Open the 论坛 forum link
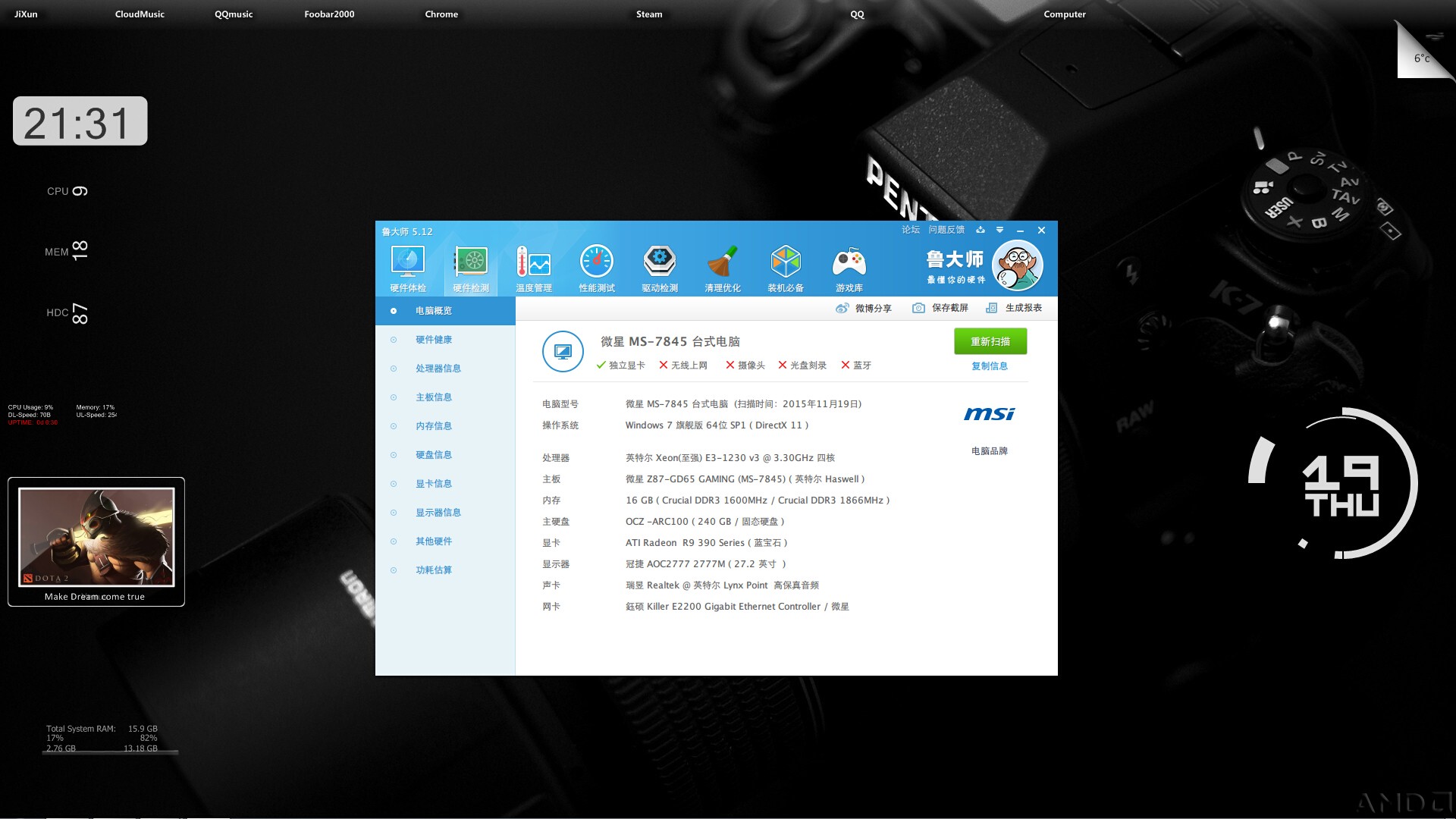 tap(911, 230)
